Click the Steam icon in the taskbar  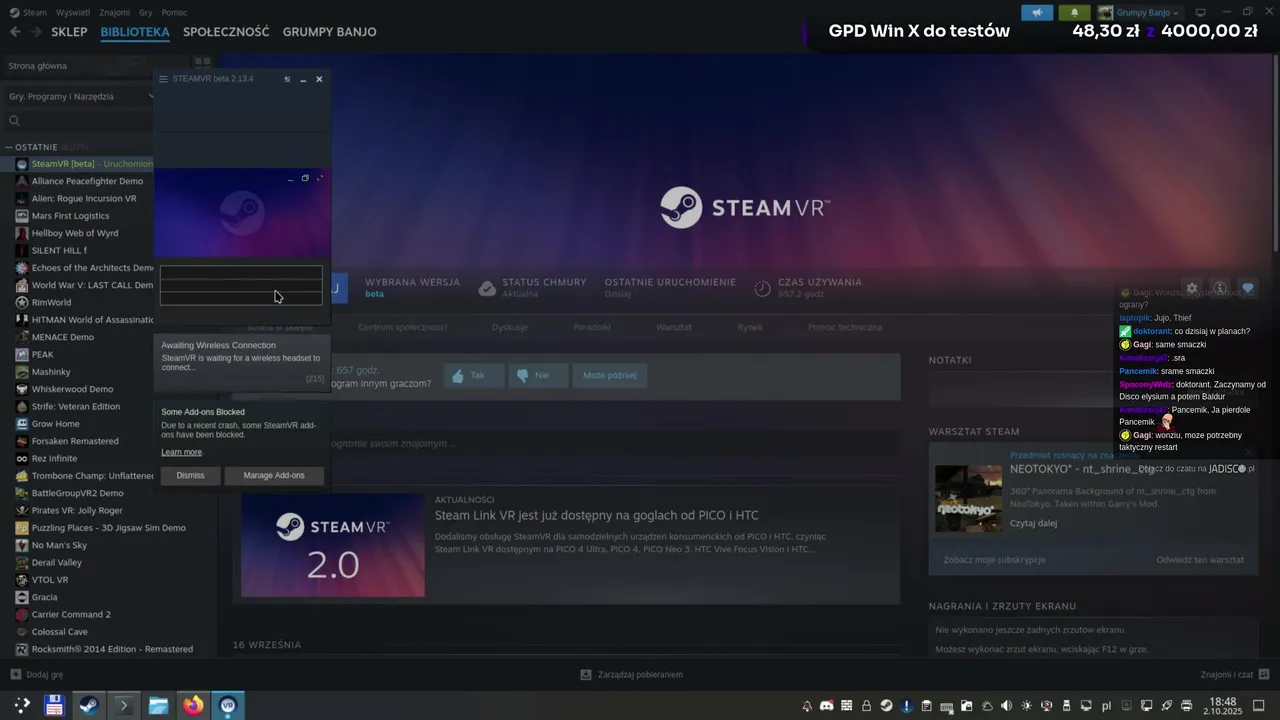coord(89,705)
